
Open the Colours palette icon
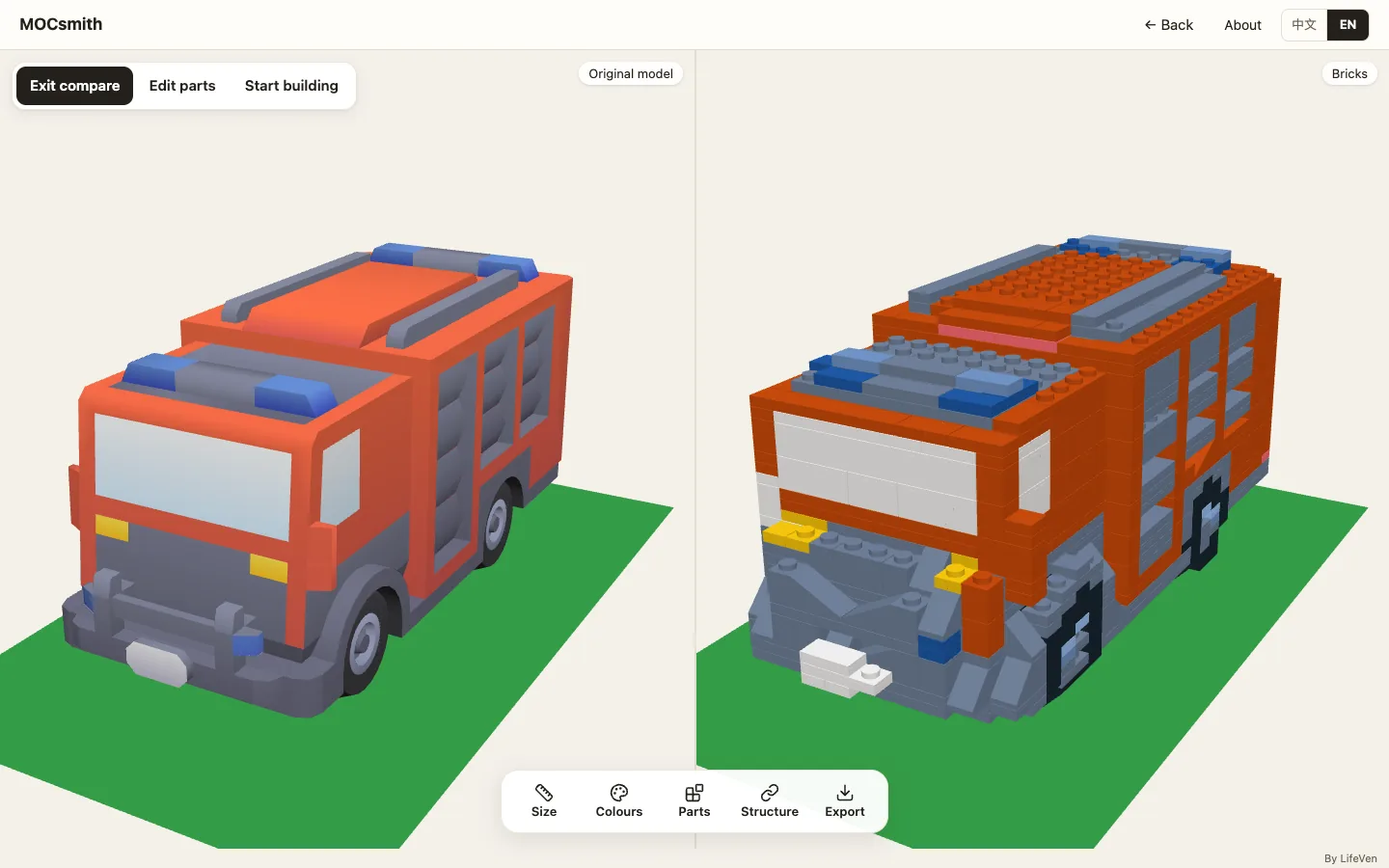click(x=619, y=793)
